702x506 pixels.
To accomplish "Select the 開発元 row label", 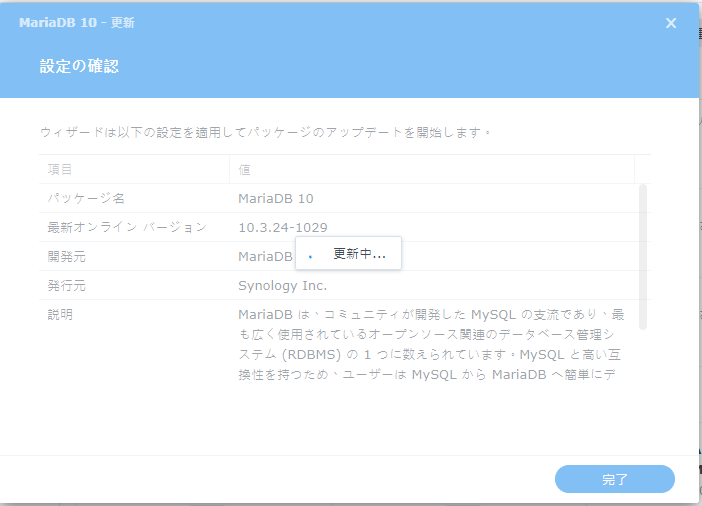I will [67, 257].
